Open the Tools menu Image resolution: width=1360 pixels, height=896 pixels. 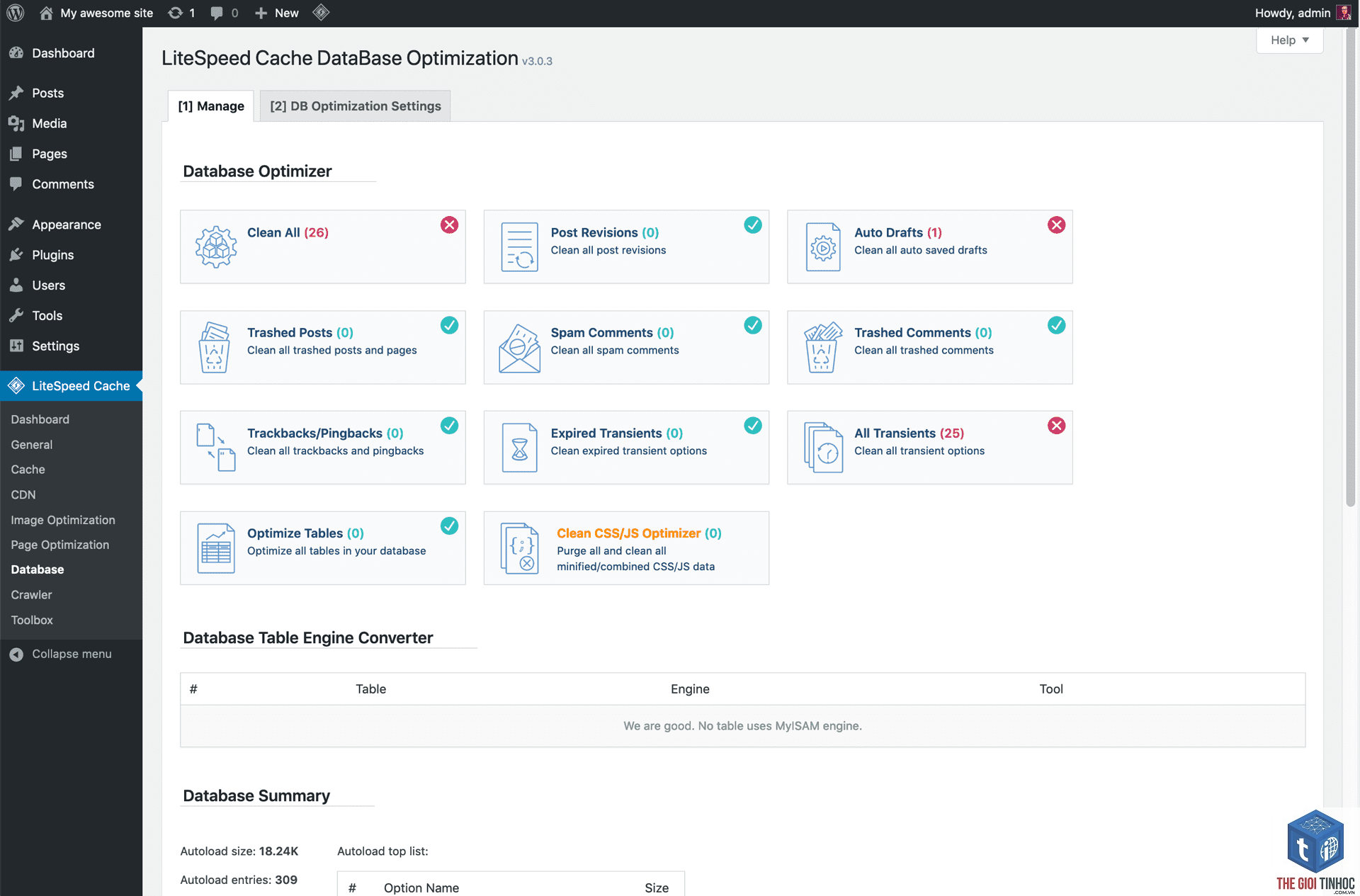tap(71, 316)
